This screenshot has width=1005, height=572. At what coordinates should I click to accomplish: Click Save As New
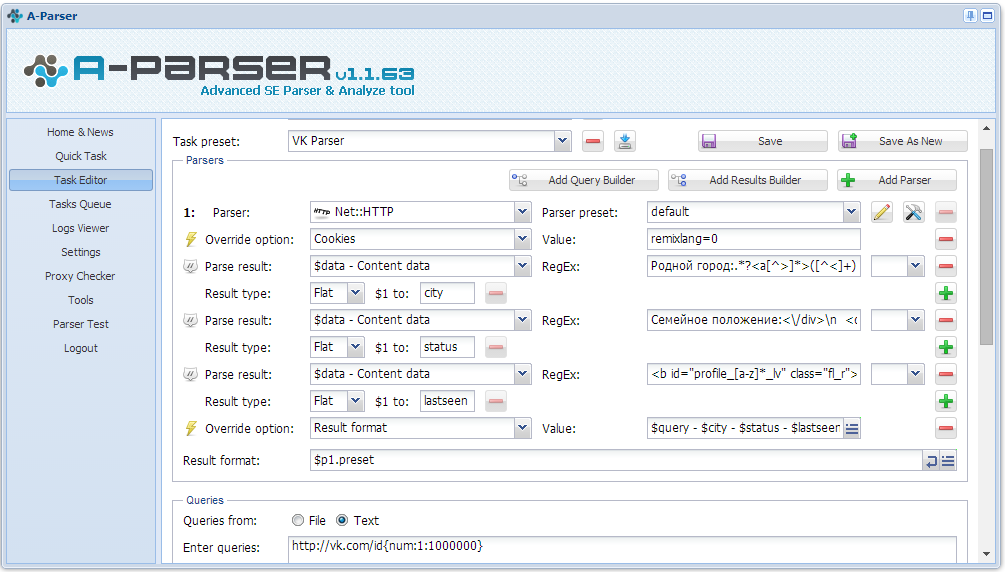tap(902, 141)
